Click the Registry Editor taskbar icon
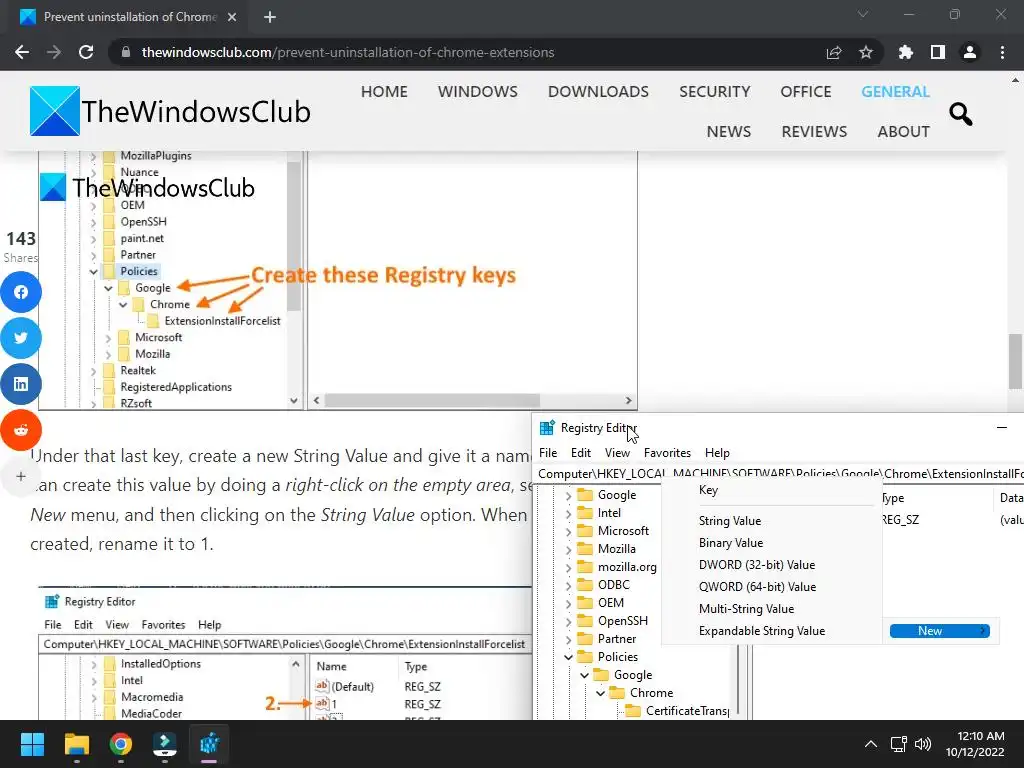The height and width of the screenshot is (768, 1024). point(210,744)
